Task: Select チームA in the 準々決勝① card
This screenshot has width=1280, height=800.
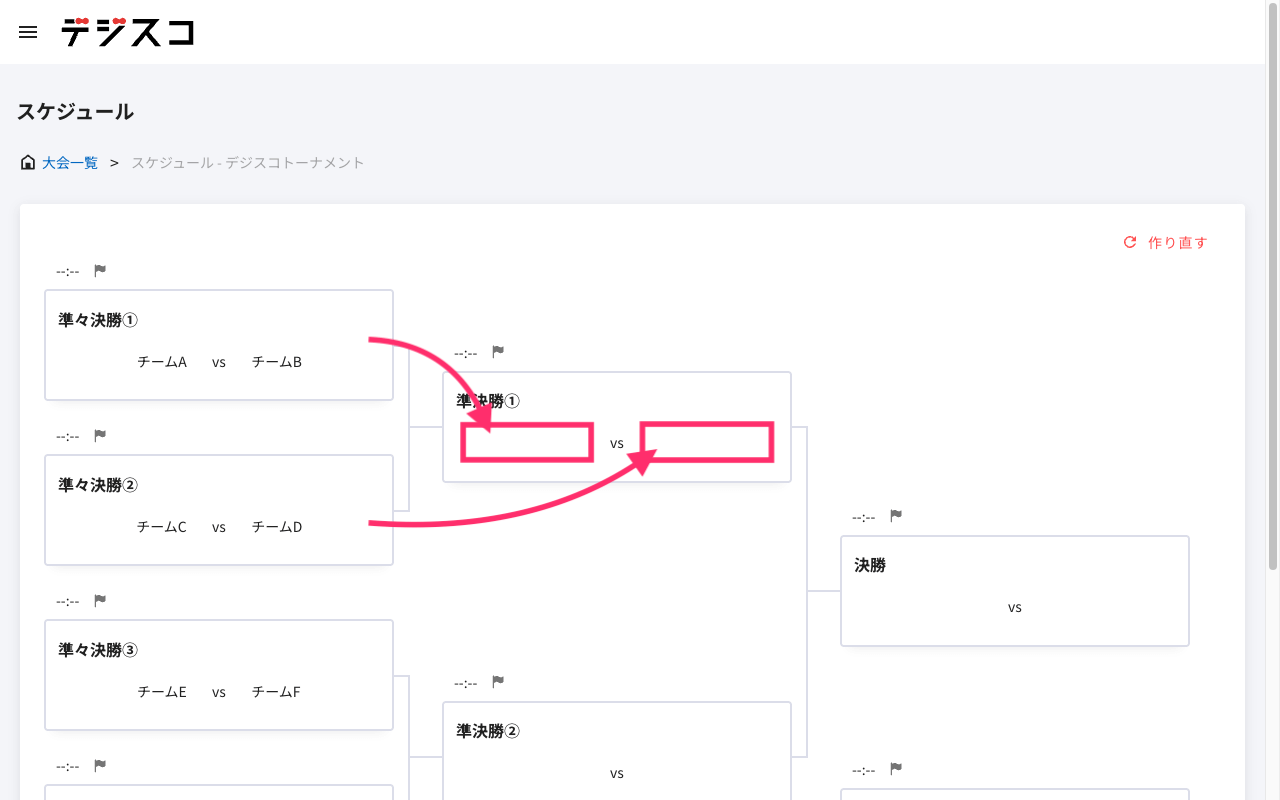Action: point(163,361)
